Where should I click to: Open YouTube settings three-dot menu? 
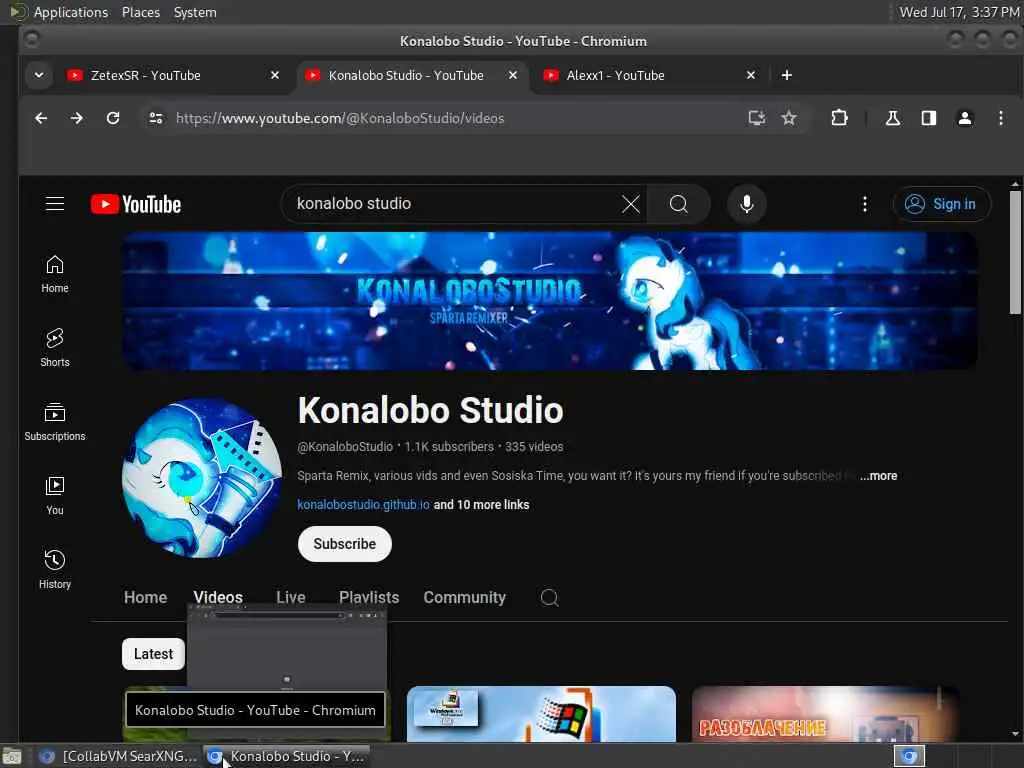click(865, 204)
